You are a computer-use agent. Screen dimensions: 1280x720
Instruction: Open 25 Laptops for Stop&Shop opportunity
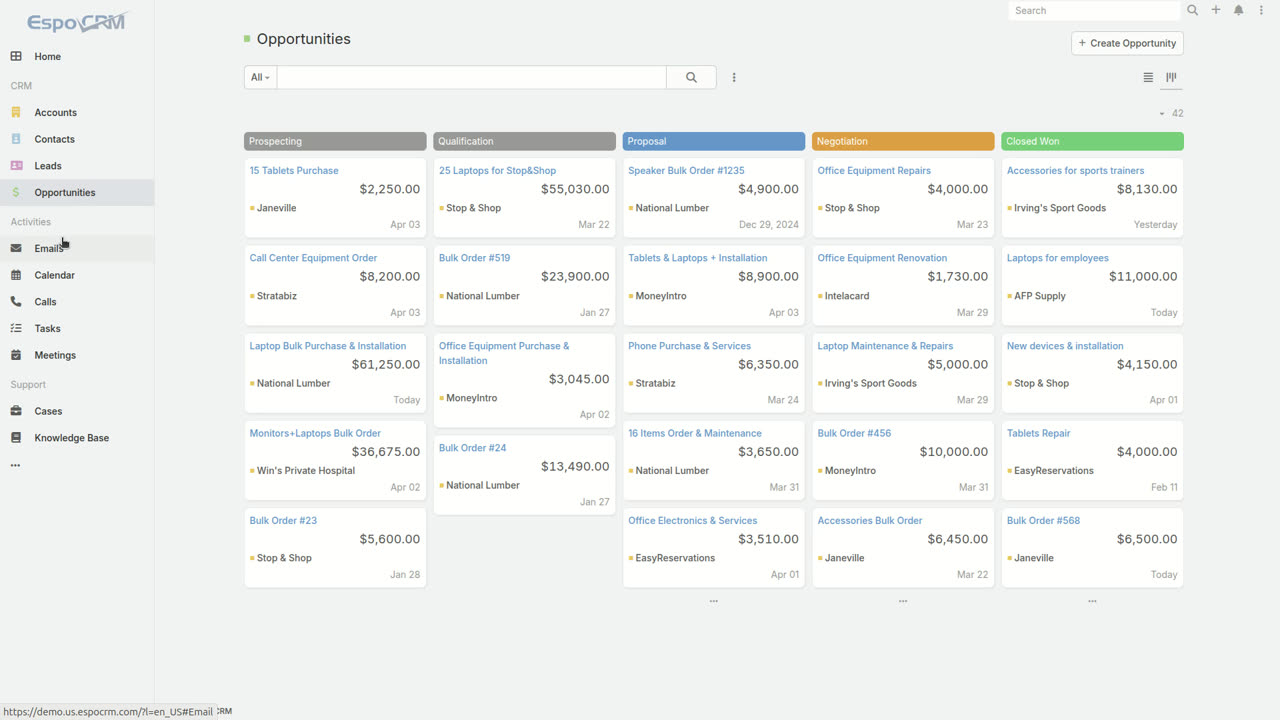(497, 171)
